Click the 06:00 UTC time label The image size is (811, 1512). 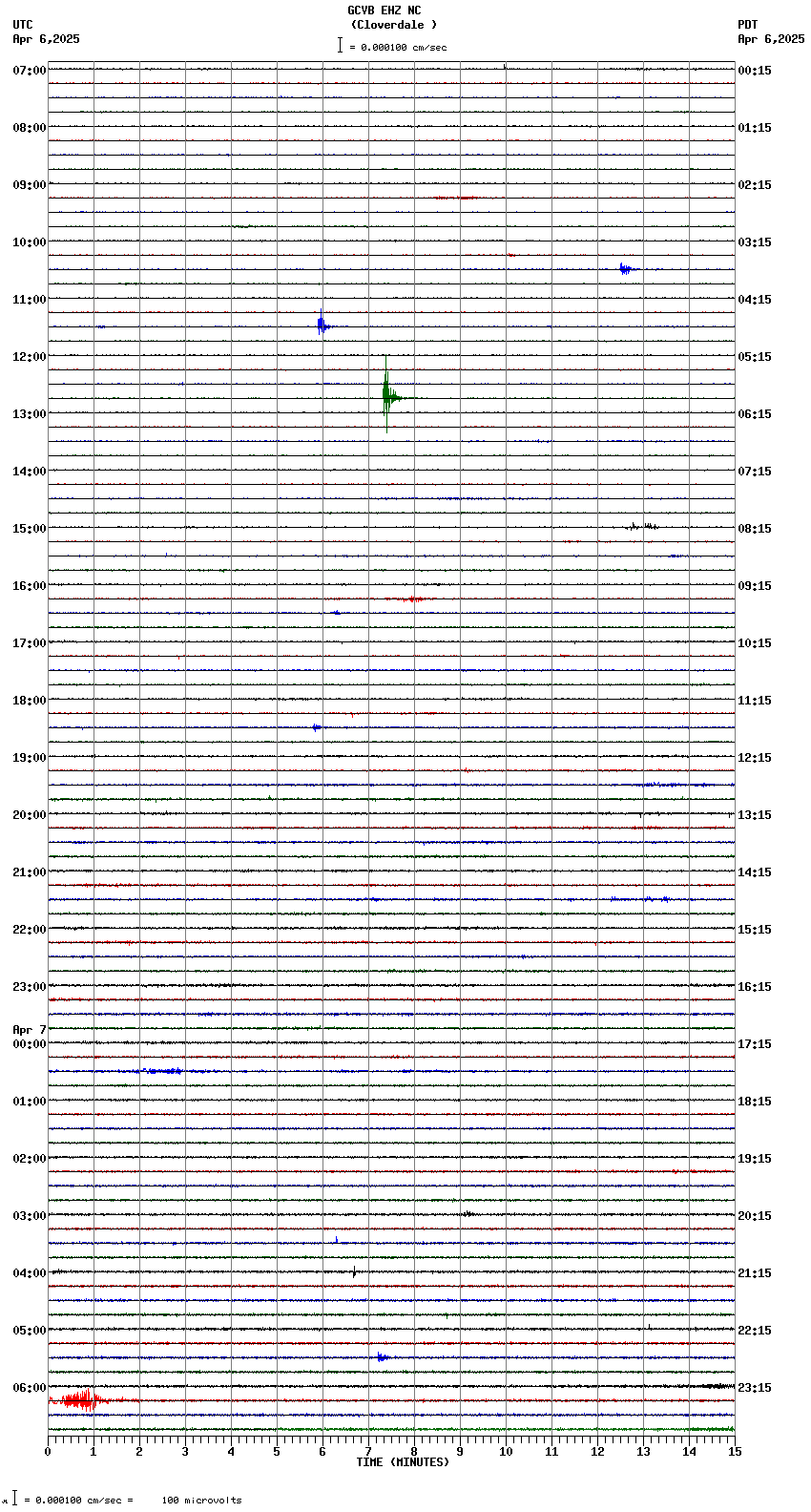pos(30,1388)
